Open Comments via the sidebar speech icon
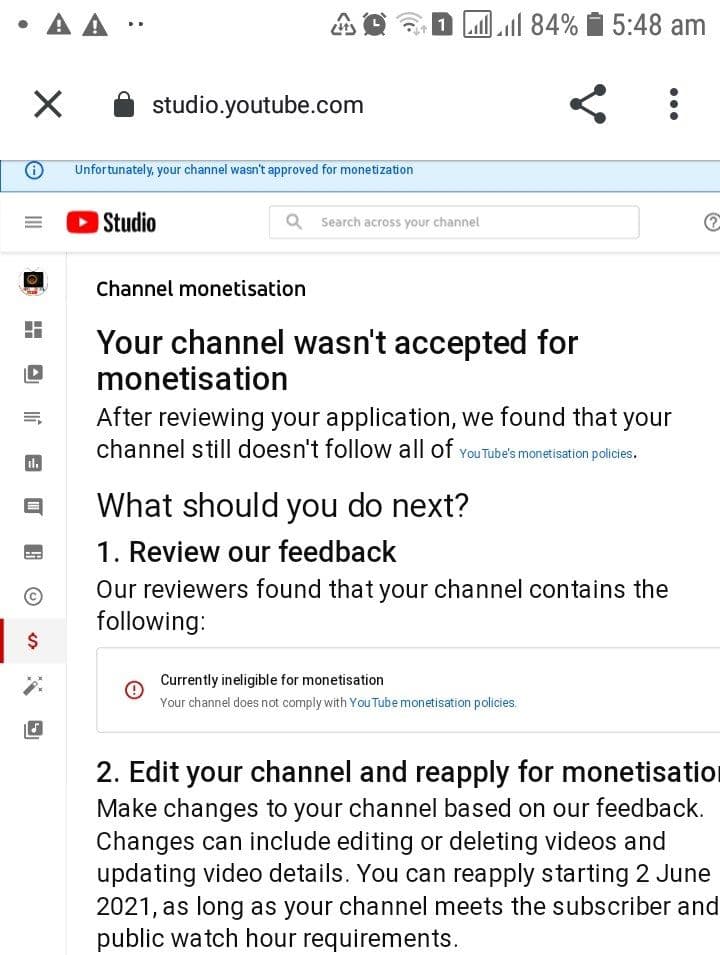Viewport: 720px width, 955px height. click(x=34, y=507)
